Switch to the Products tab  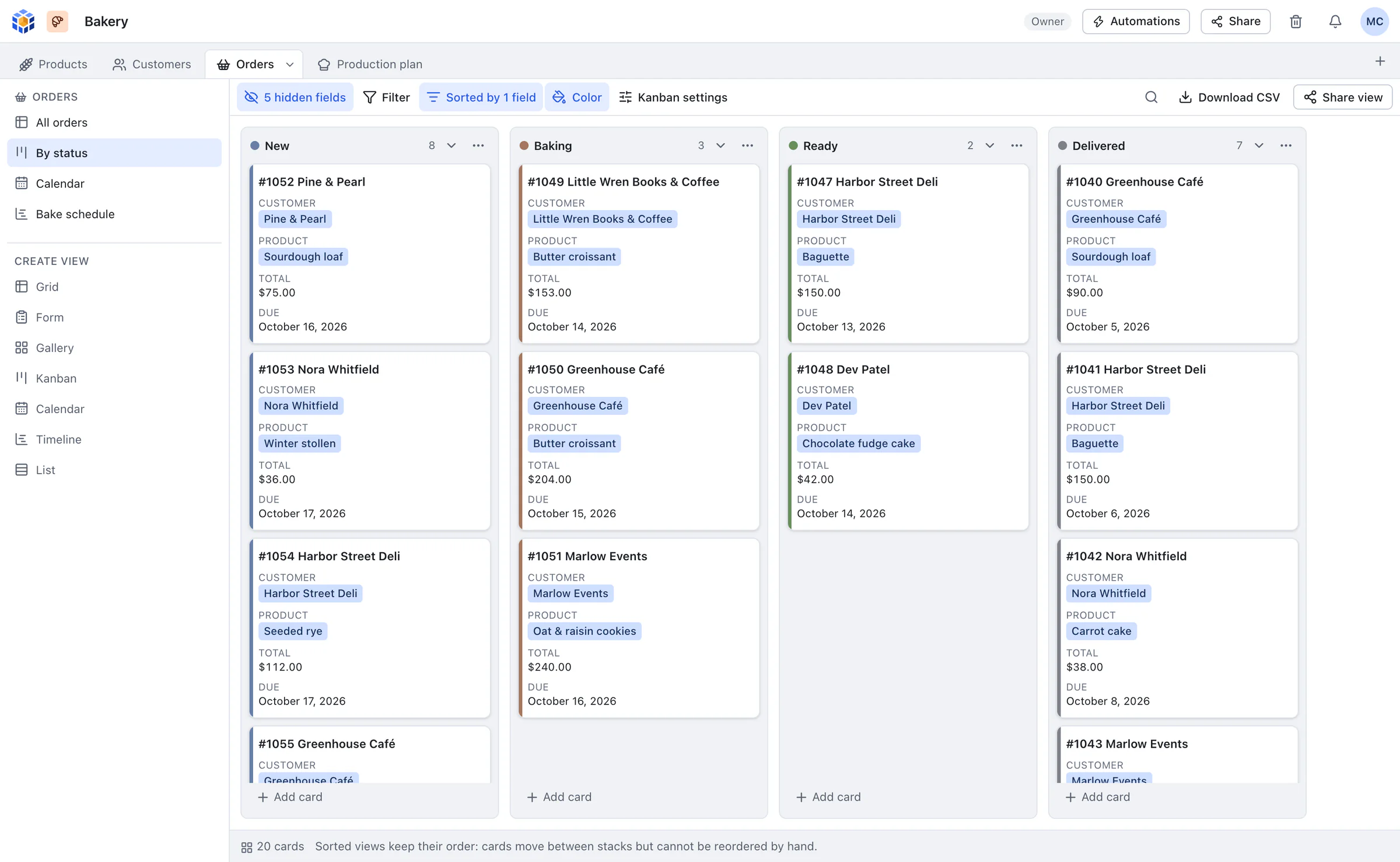(x=53, y=64)
